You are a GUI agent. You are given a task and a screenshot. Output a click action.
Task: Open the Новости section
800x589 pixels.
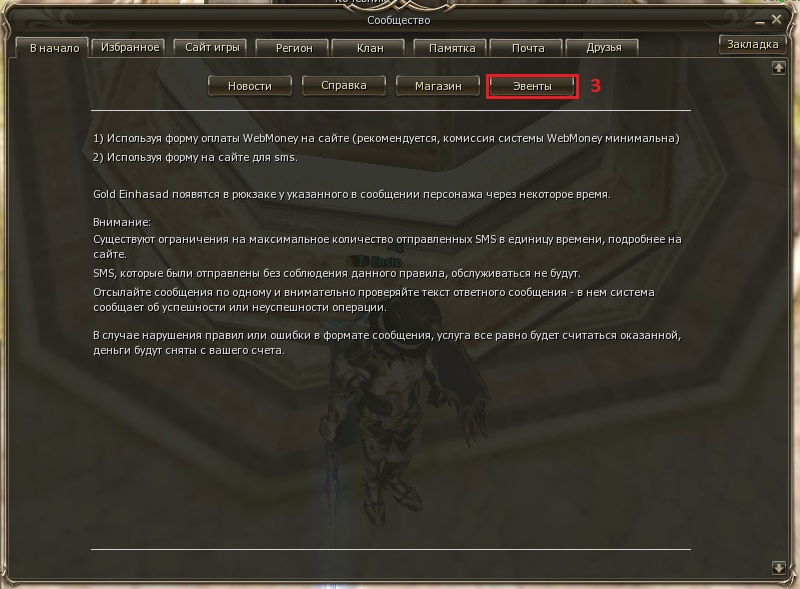[x=249, y=86]
